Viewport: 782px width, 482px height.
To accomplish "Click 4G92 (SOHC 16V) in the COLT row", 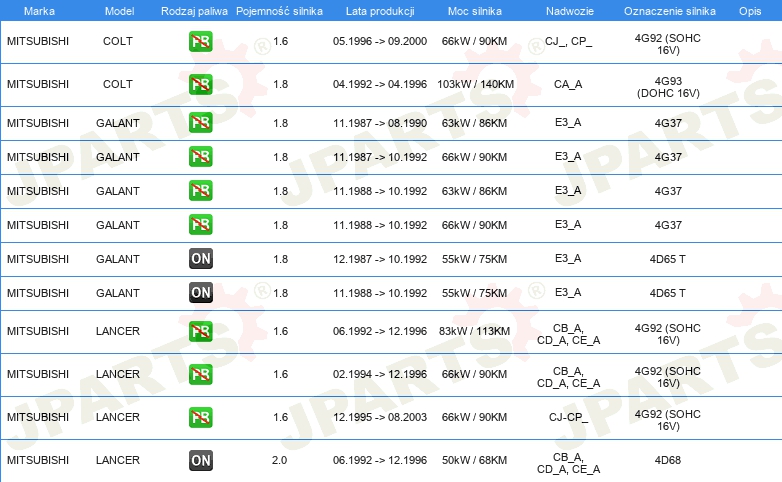I will coord(668,44).
